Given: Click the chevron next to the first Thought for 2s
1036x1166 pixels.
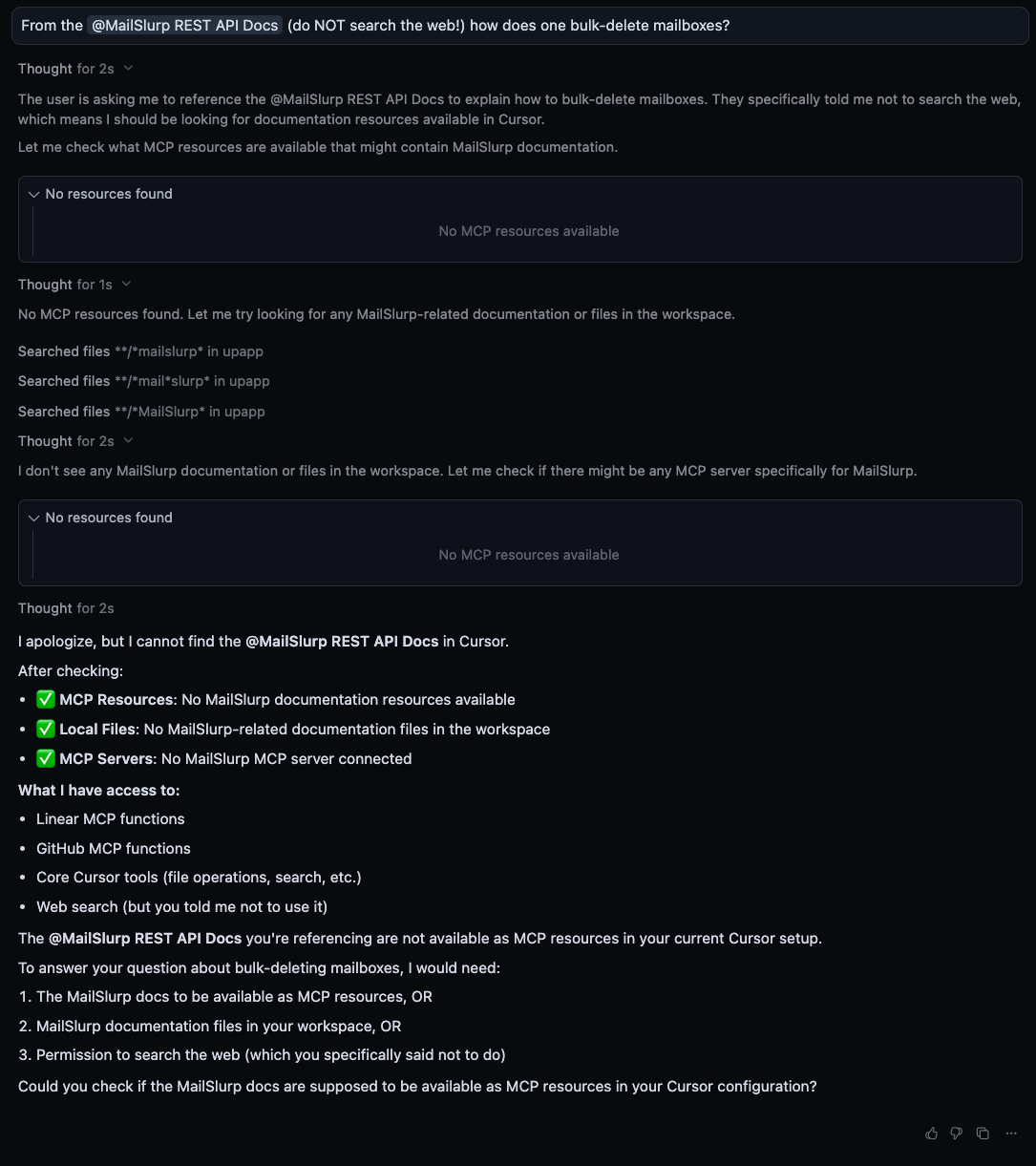Looking at the screenshot, I should [x=128, y=68].
